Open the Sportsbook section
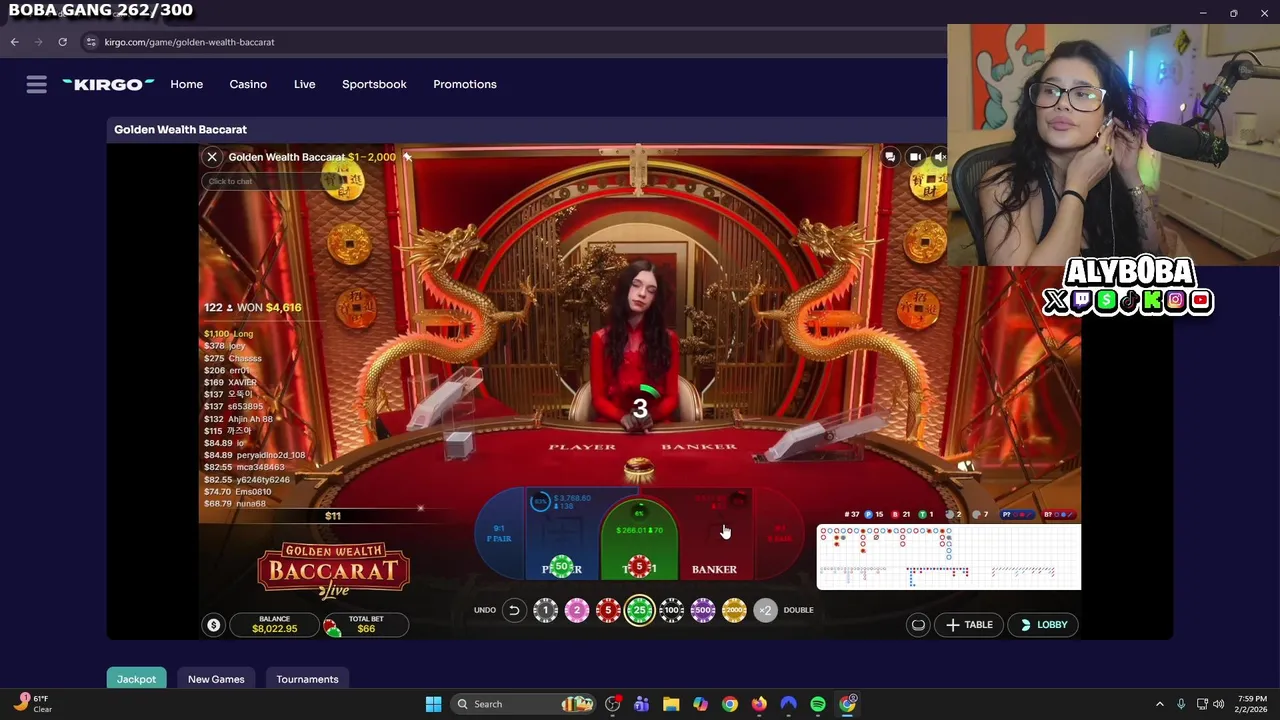This screenshot has width=1280, height=720. point(374,85)
